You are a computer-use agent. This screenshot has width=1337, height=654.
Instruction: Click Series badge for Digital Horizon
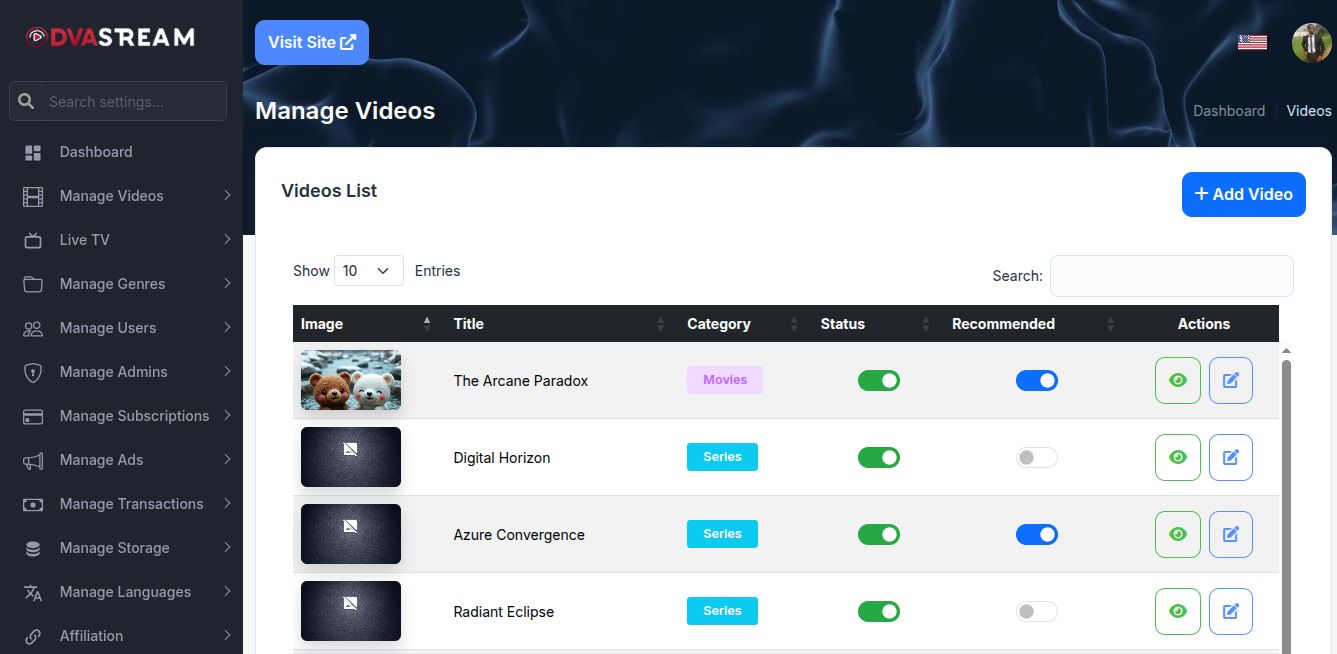pos(722,457)
